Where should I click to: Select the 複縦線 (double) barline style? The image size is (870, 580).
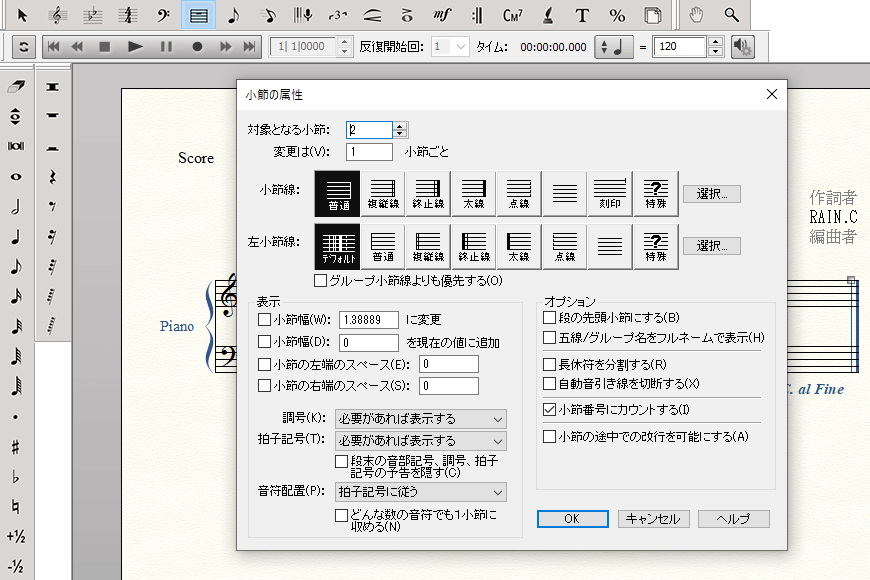pyautogui.click(x=385, y=193)
